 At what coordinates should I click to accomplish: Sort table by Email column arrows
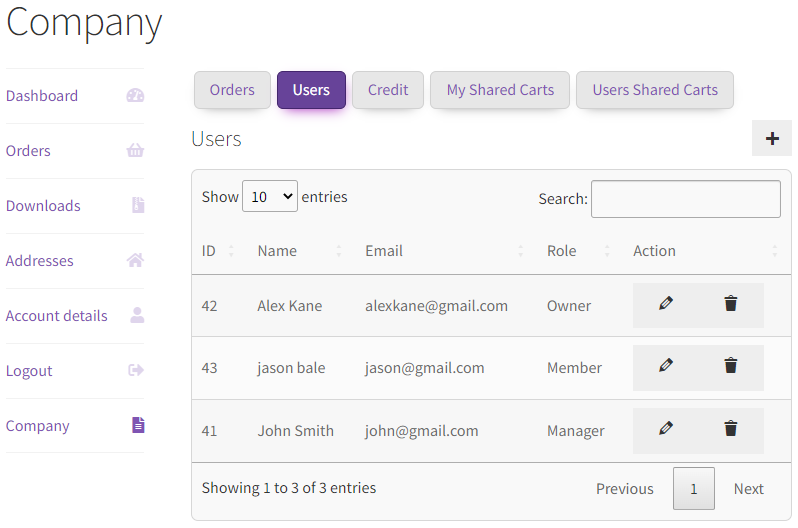(521, 251)
